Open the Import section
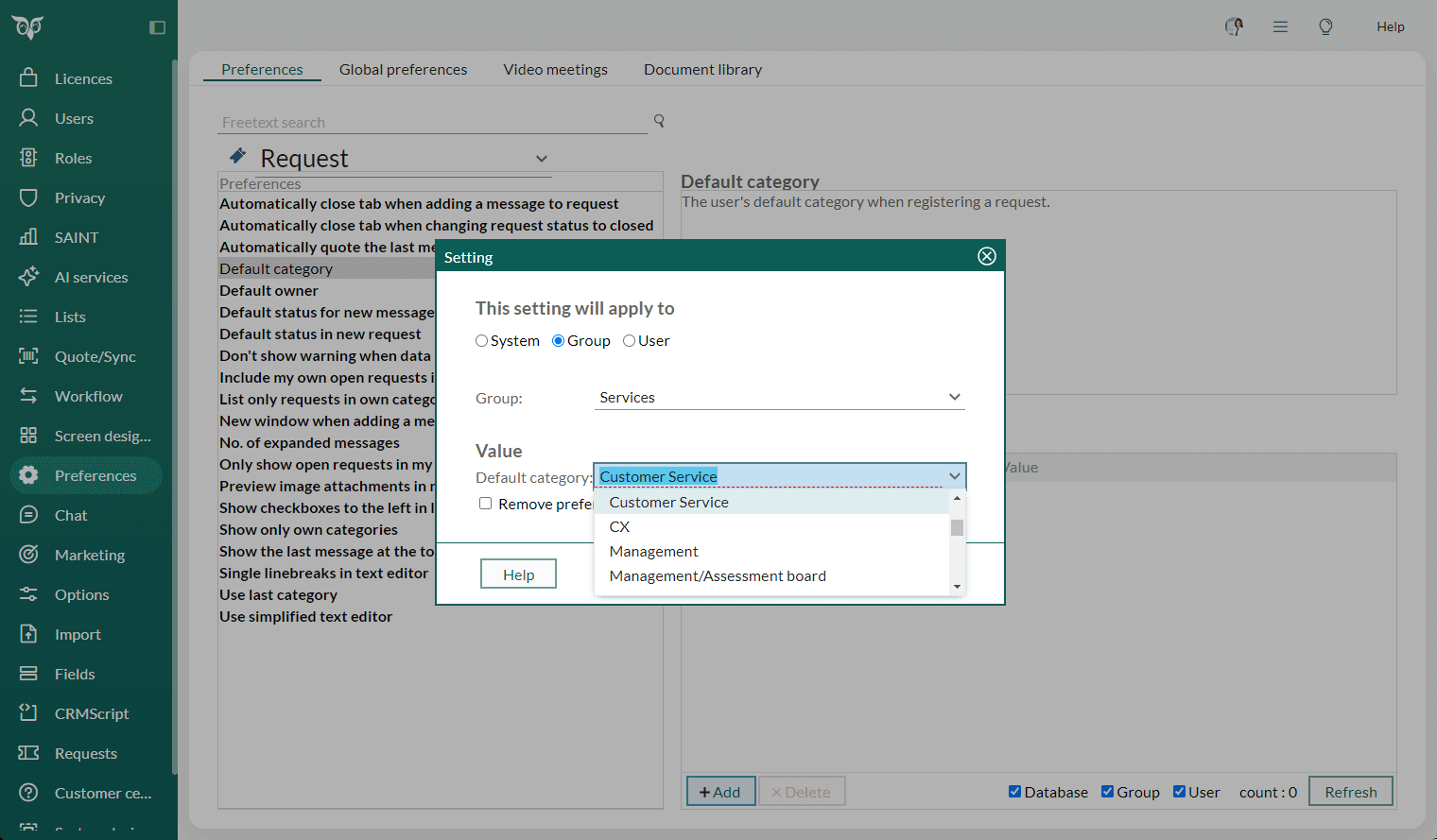Viewport: 1437px width, 840px height. tap(76, 634)
